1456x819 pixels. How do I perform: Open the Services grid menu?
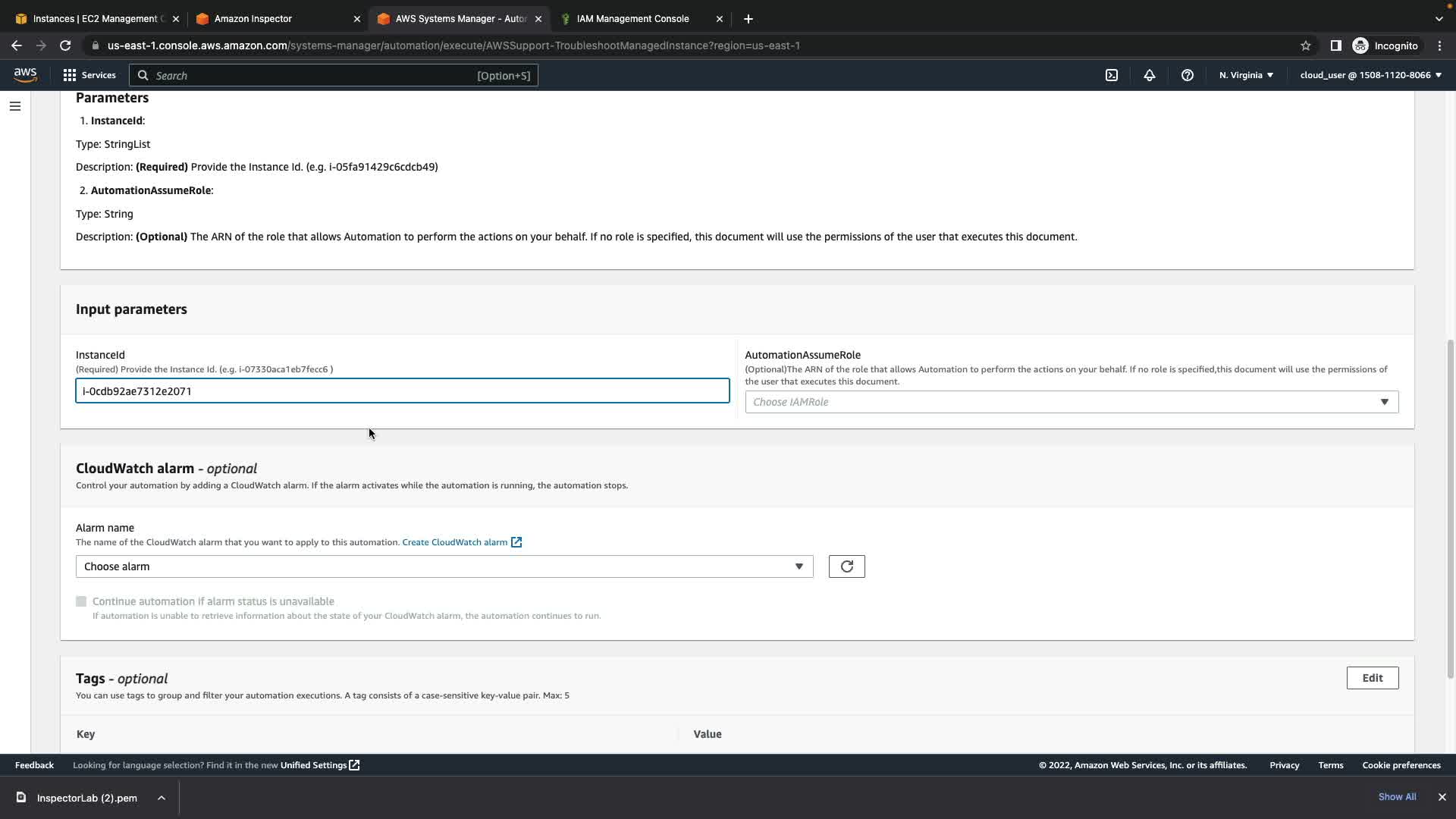point(89,75)
